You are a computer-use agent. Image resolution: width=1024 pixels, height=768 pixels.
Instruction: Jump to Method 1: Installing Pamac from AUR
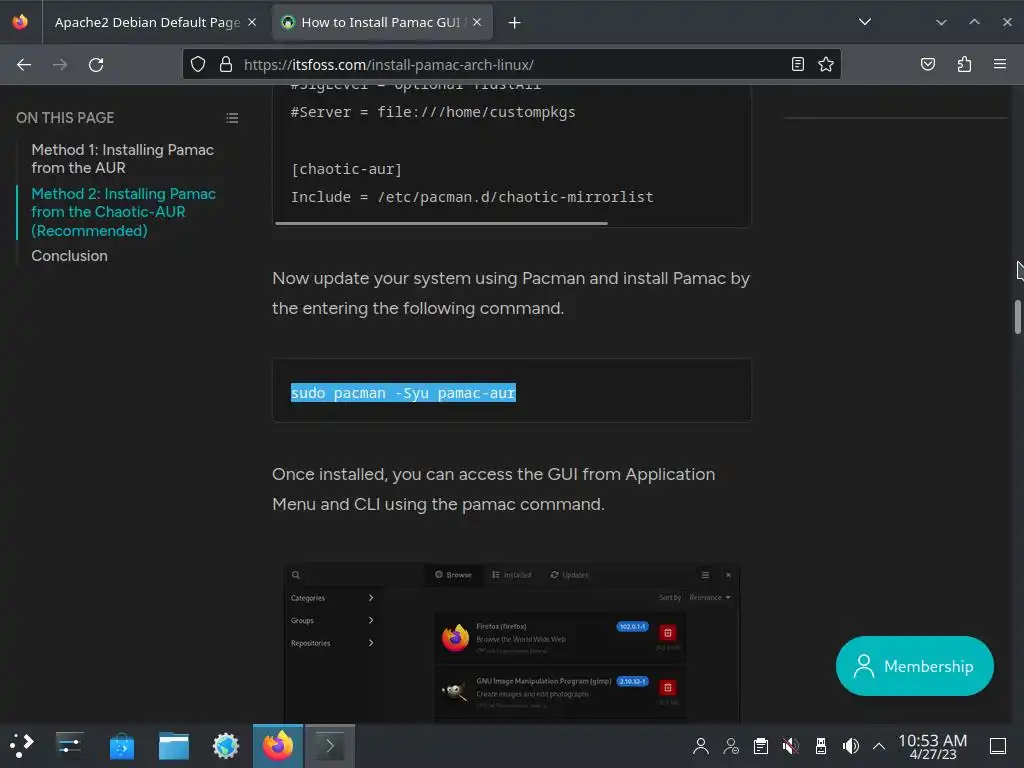coord(122,159)
